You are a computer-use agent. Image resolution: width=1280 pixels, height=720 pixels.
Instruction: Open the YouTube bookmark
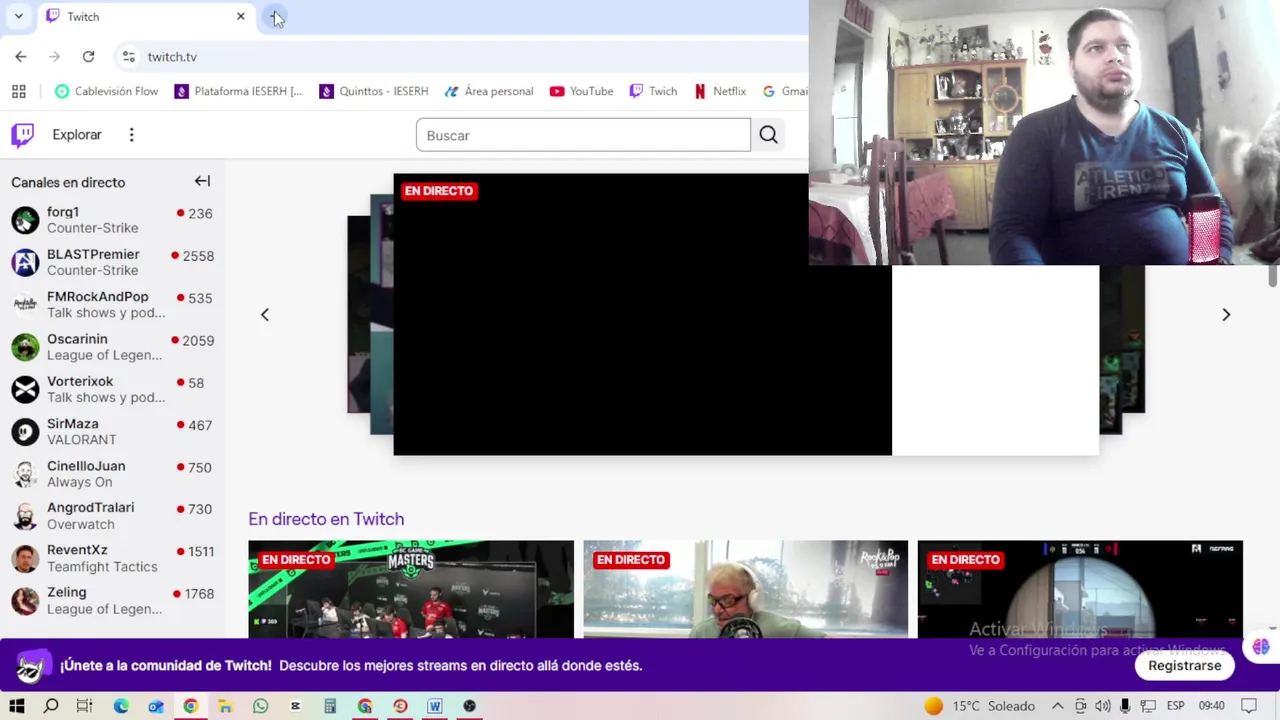pyautogui.click(x=581, y=91)
